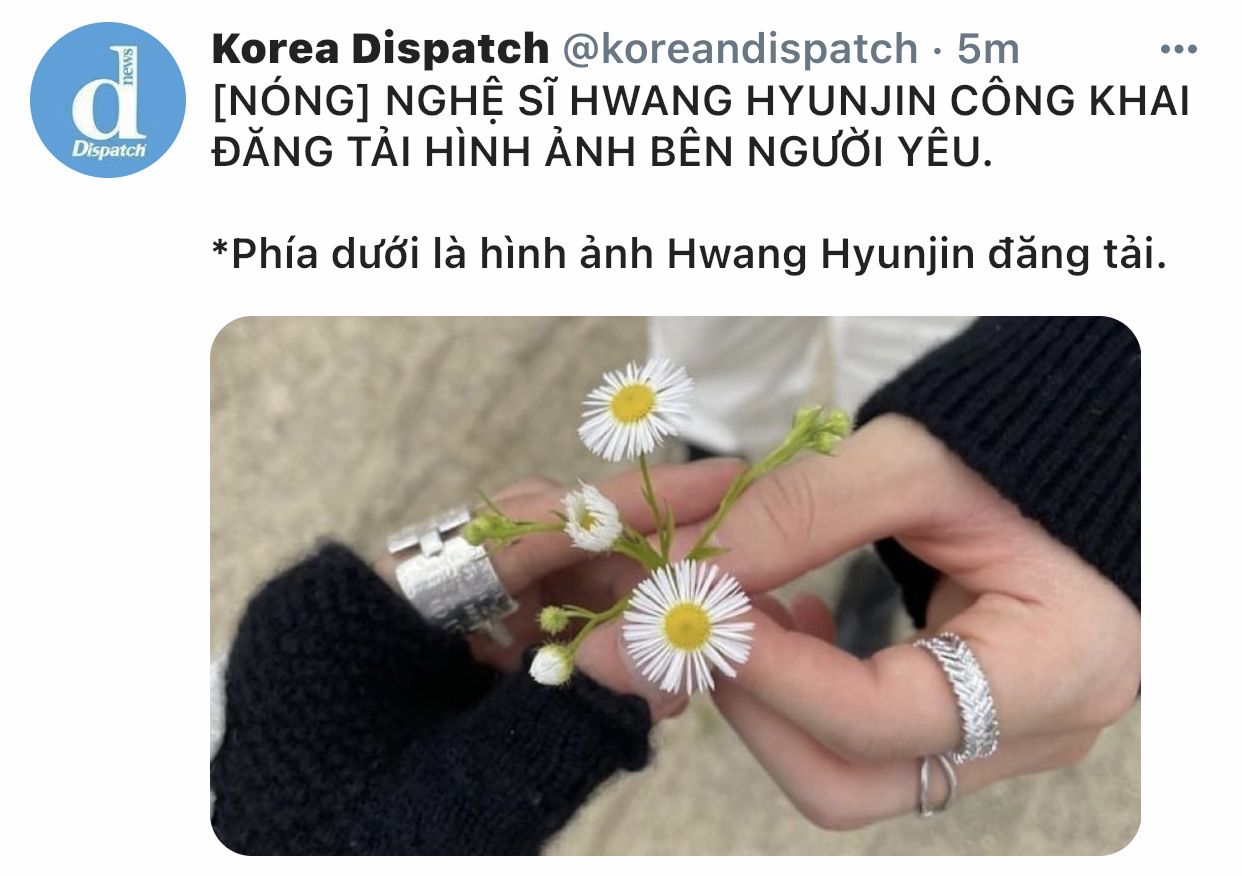This screenshot has height=876, width=1242.
Task: Click the Korea Dispatch display name
Action: tap(380, 49)
